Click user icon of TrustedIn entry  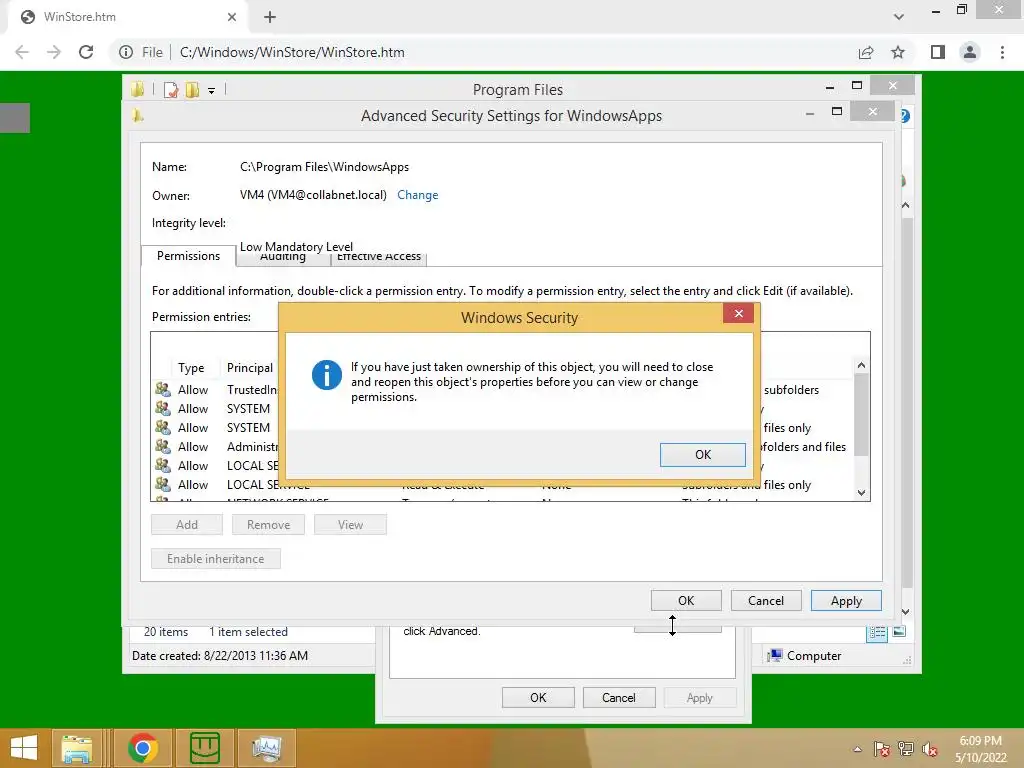point(163,389)
